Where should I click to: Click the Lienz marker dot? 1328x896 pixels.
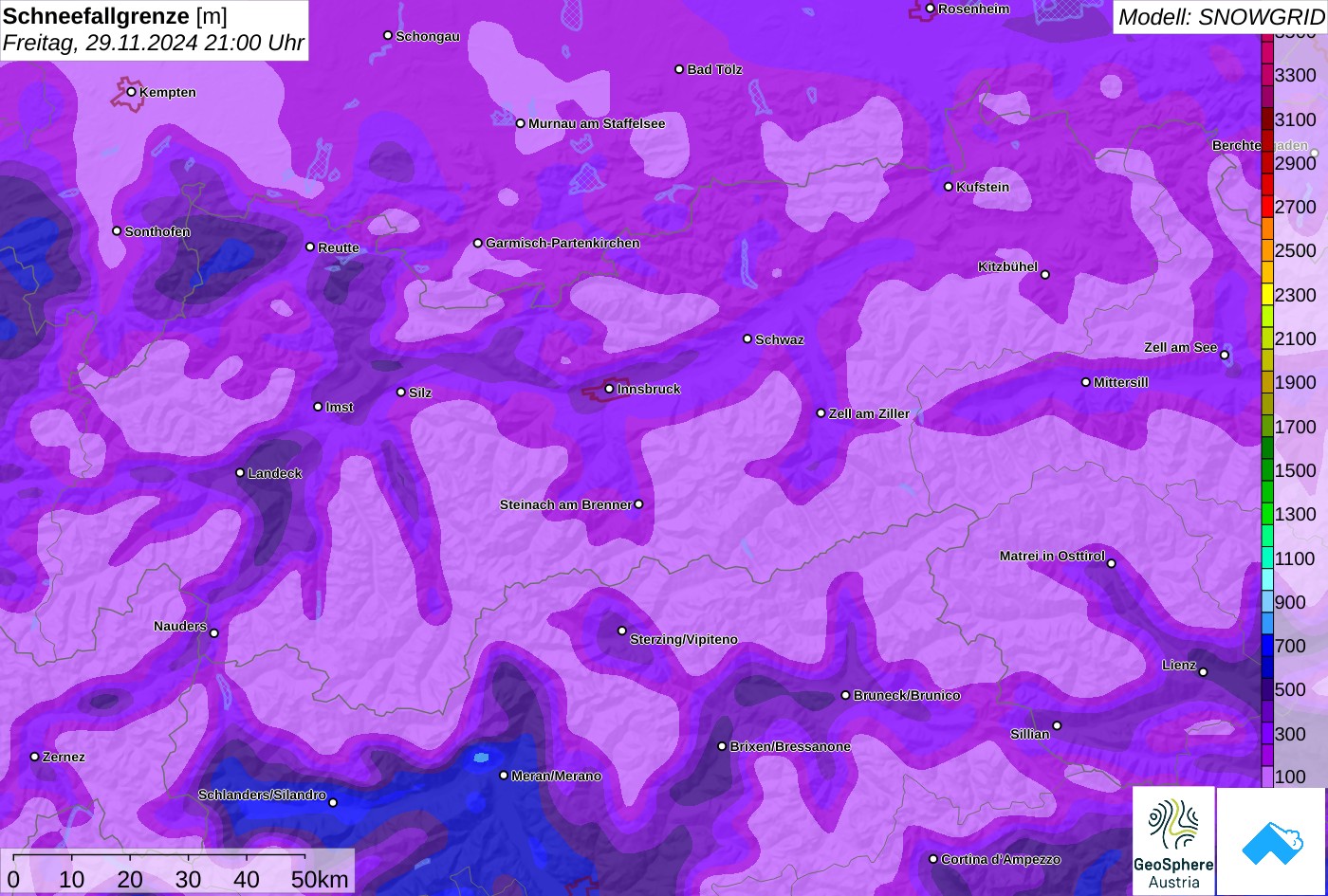coord(1203,672)
